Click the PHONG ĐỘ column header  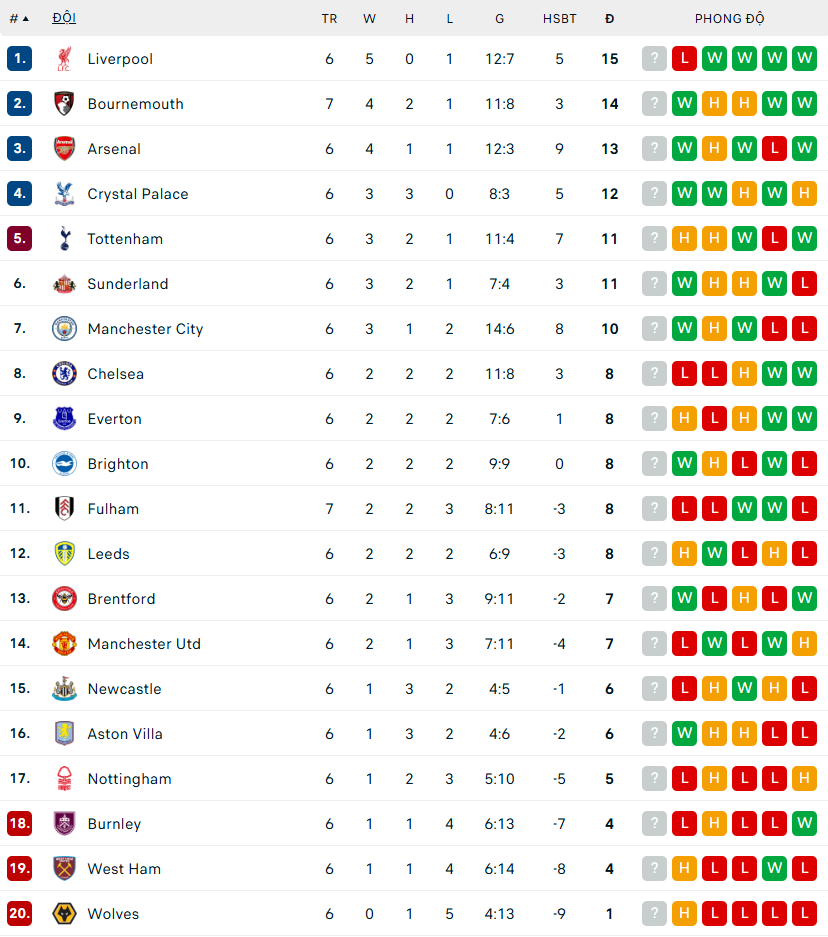click(730, 18)
